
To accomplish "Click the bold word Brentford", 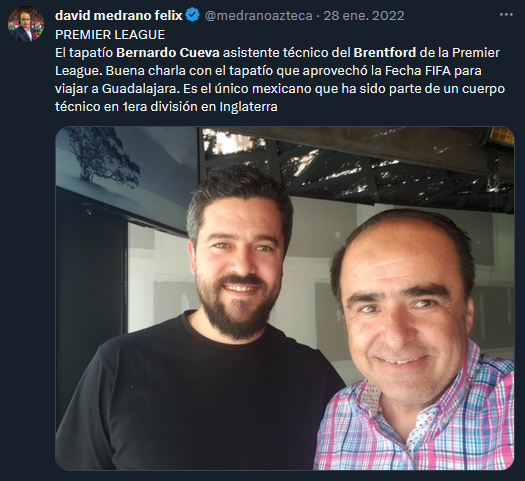I will point(385,53).
